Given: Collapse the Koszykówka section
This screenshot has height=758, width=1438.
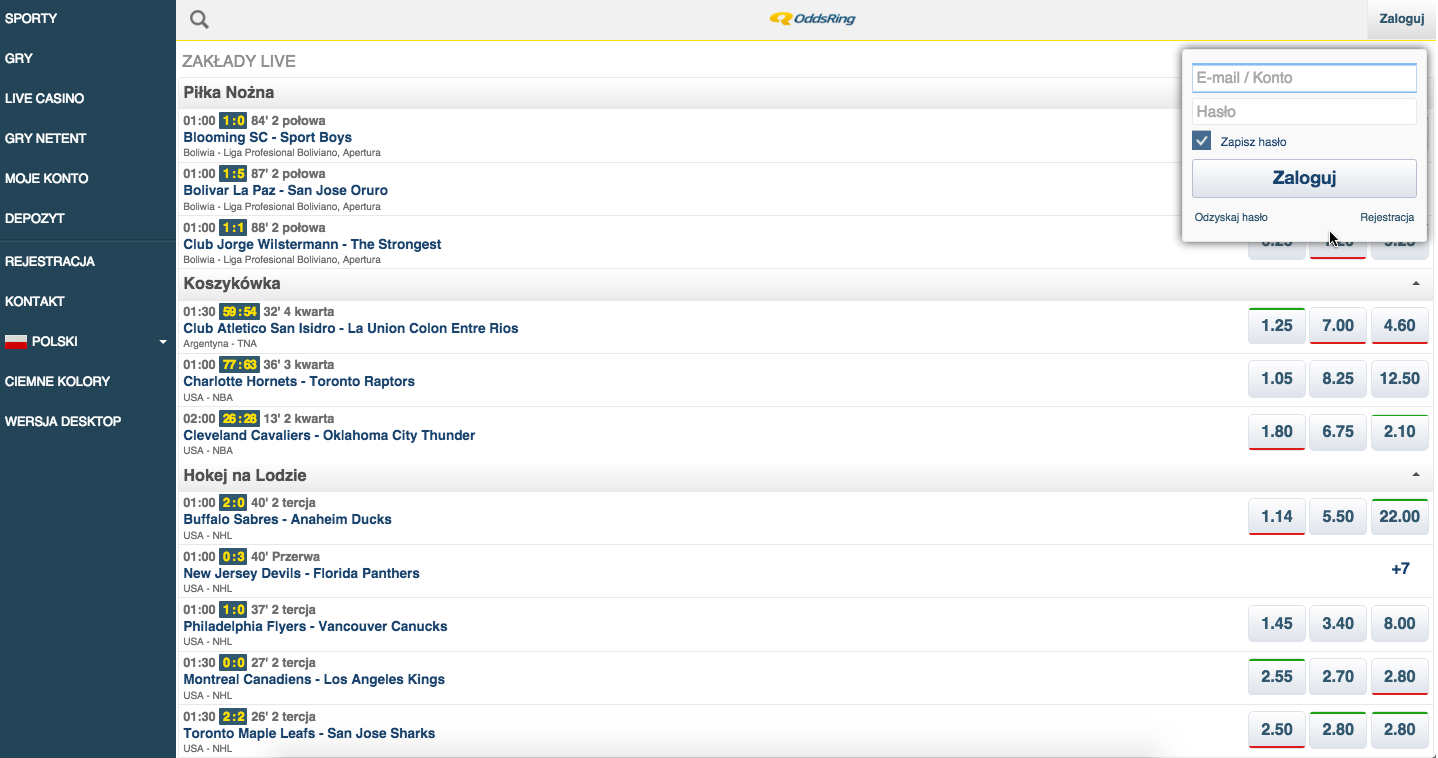Looking at the screenshot, I should [1416, 284].
